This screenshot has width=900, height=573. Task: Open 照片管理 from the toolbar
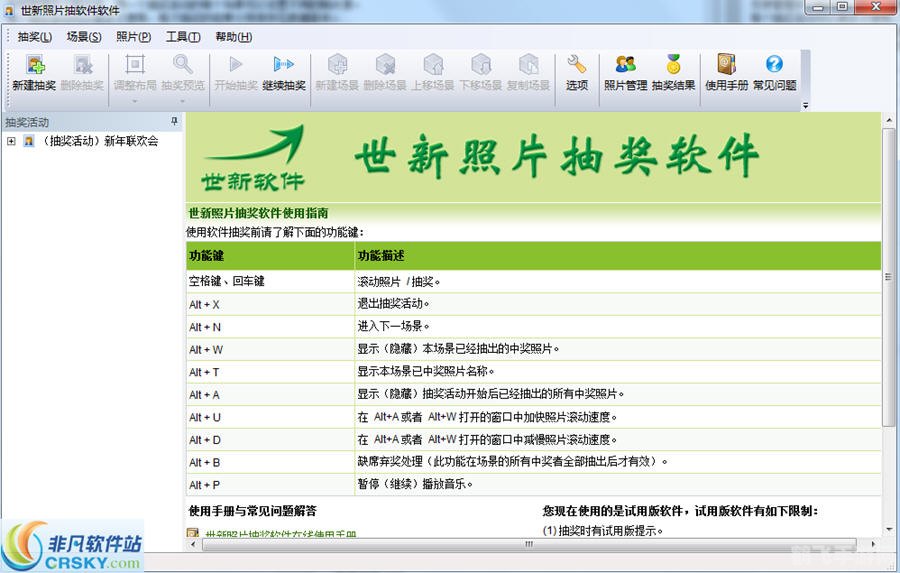tap(625, 64)
